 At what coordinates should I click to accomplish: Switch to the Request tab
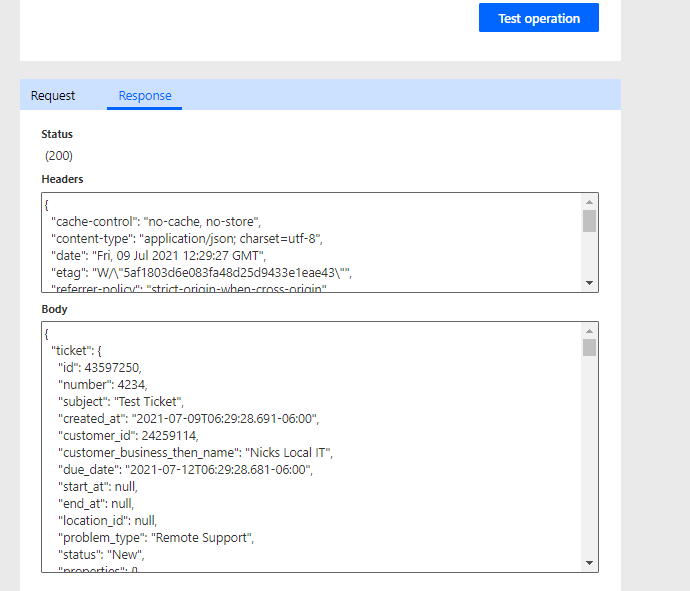[x=53, y=96]
